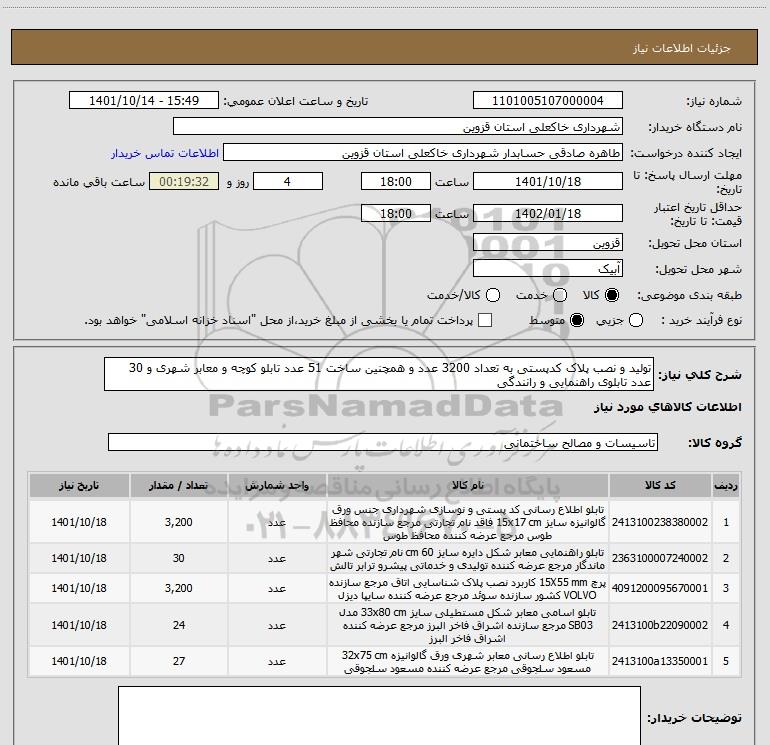Image resolution: width=770 pixels, height=745 pixels.
Task: Click the price validity date 1402/01/18 field
Action: (548, 213)
